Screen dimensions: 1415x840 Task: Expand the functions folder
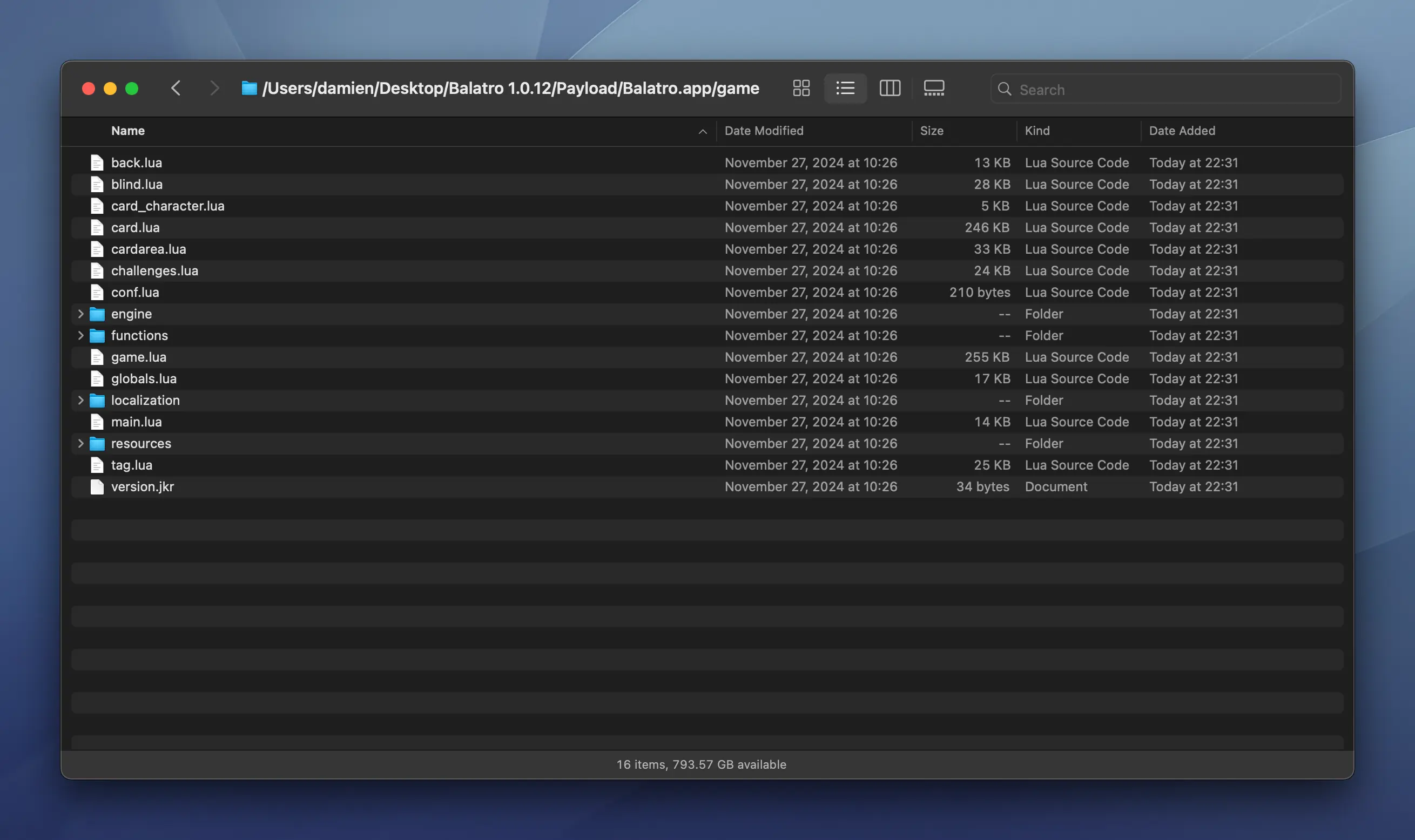(x=80, y=335)
